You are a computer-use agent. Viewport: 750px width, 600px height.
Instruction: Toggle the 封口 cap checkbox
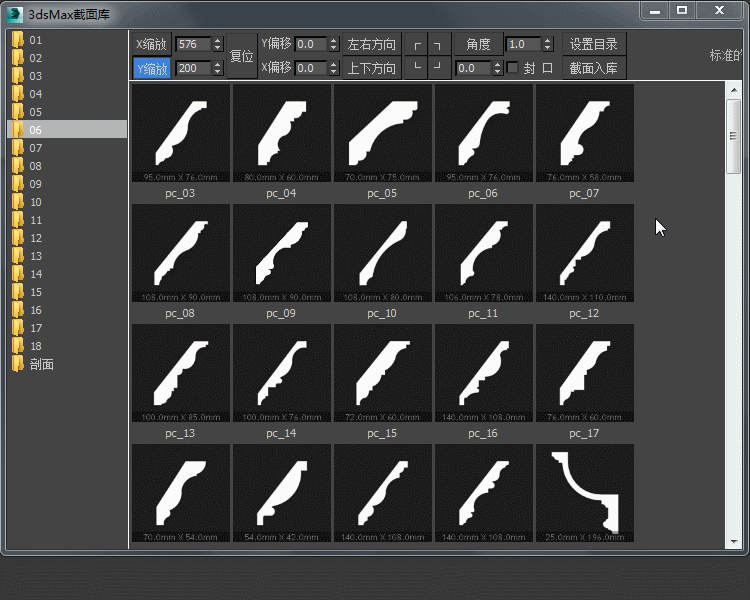[x=513, y=68]
